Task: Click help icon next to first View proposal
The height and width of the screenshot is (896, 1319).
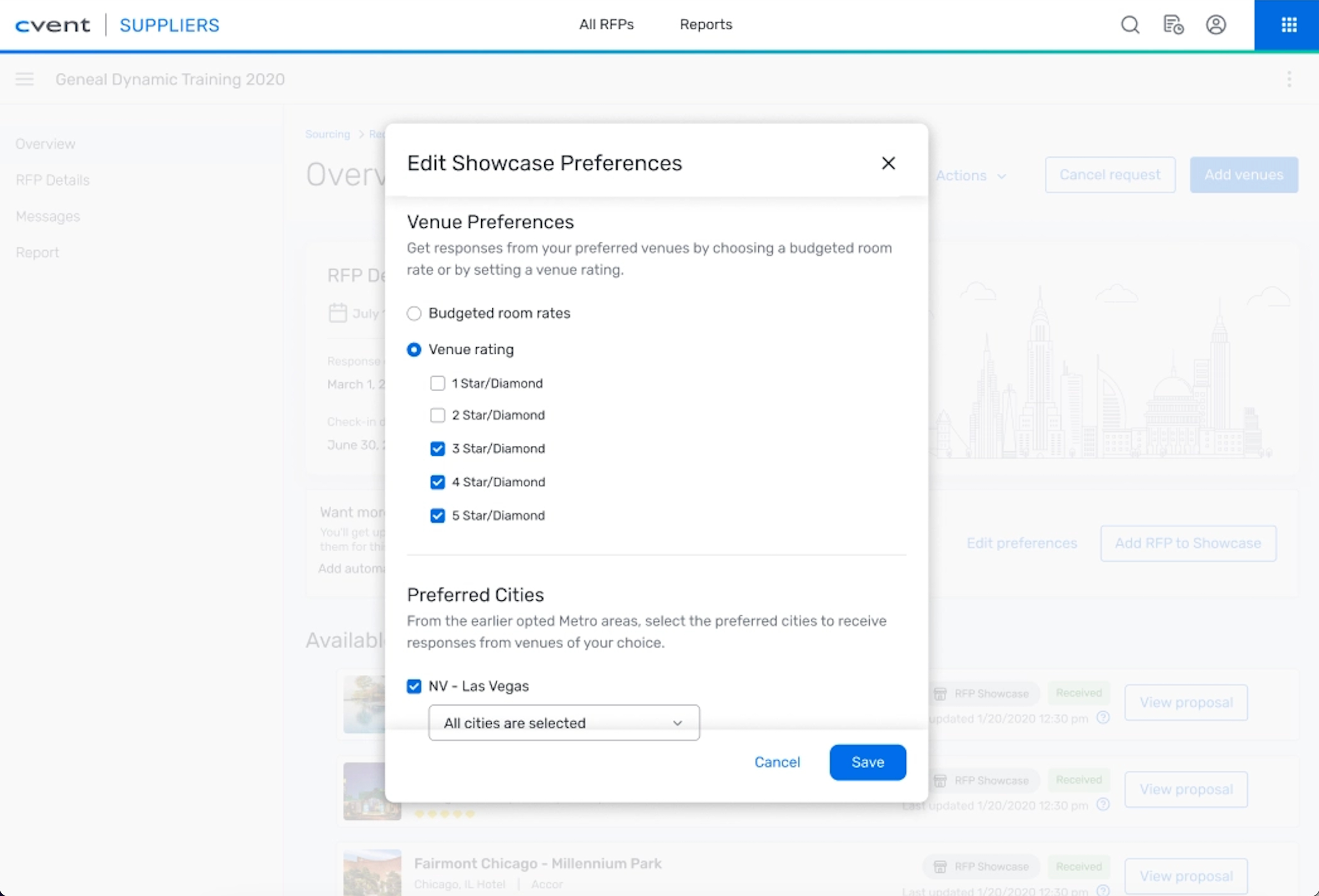Action: point(1103,718)
